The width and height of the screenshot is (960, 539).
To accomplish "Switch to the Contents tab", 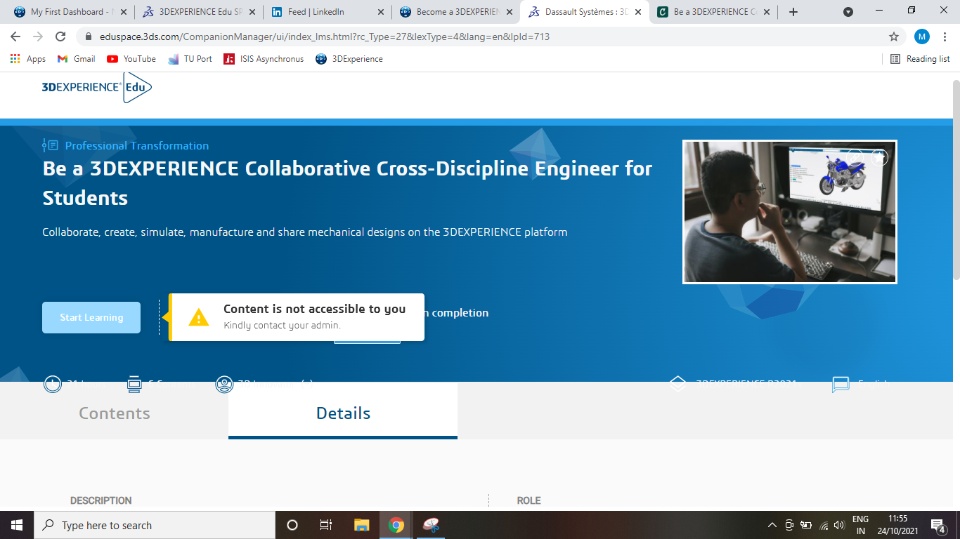I will (114, 413).
